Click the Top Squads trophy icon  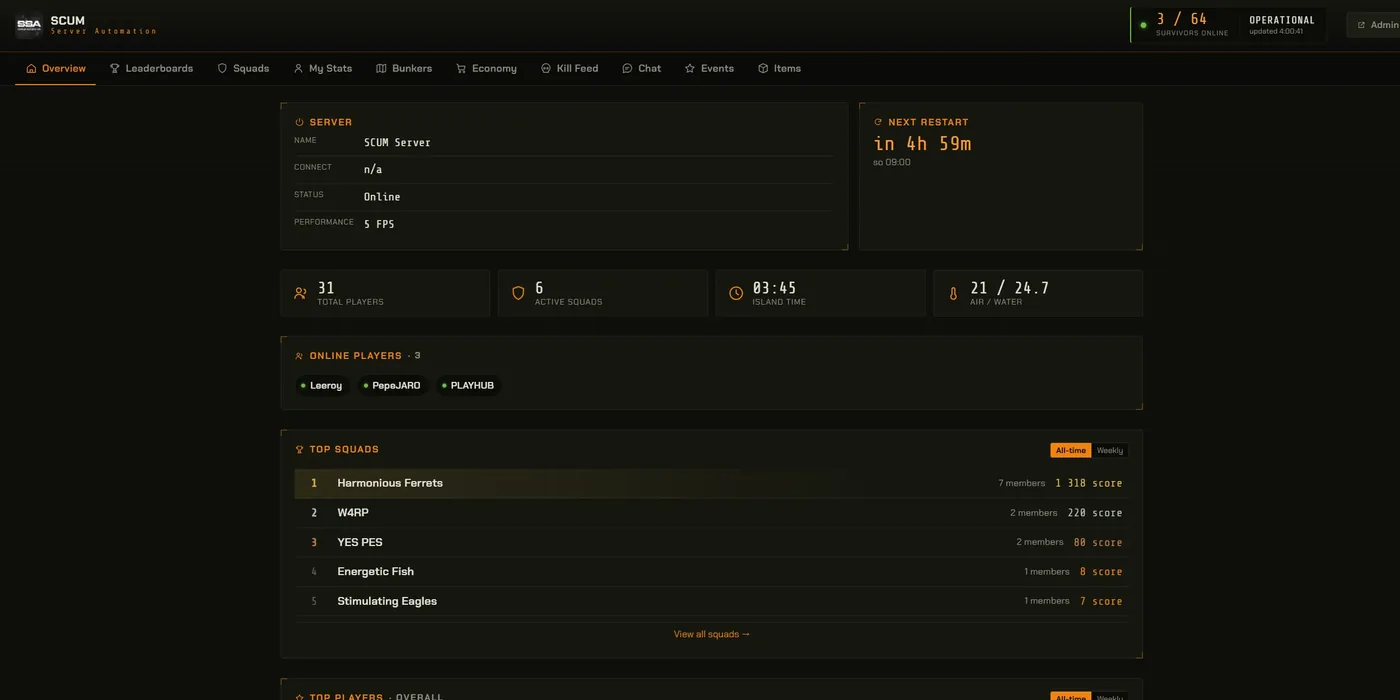coord(299,450)
